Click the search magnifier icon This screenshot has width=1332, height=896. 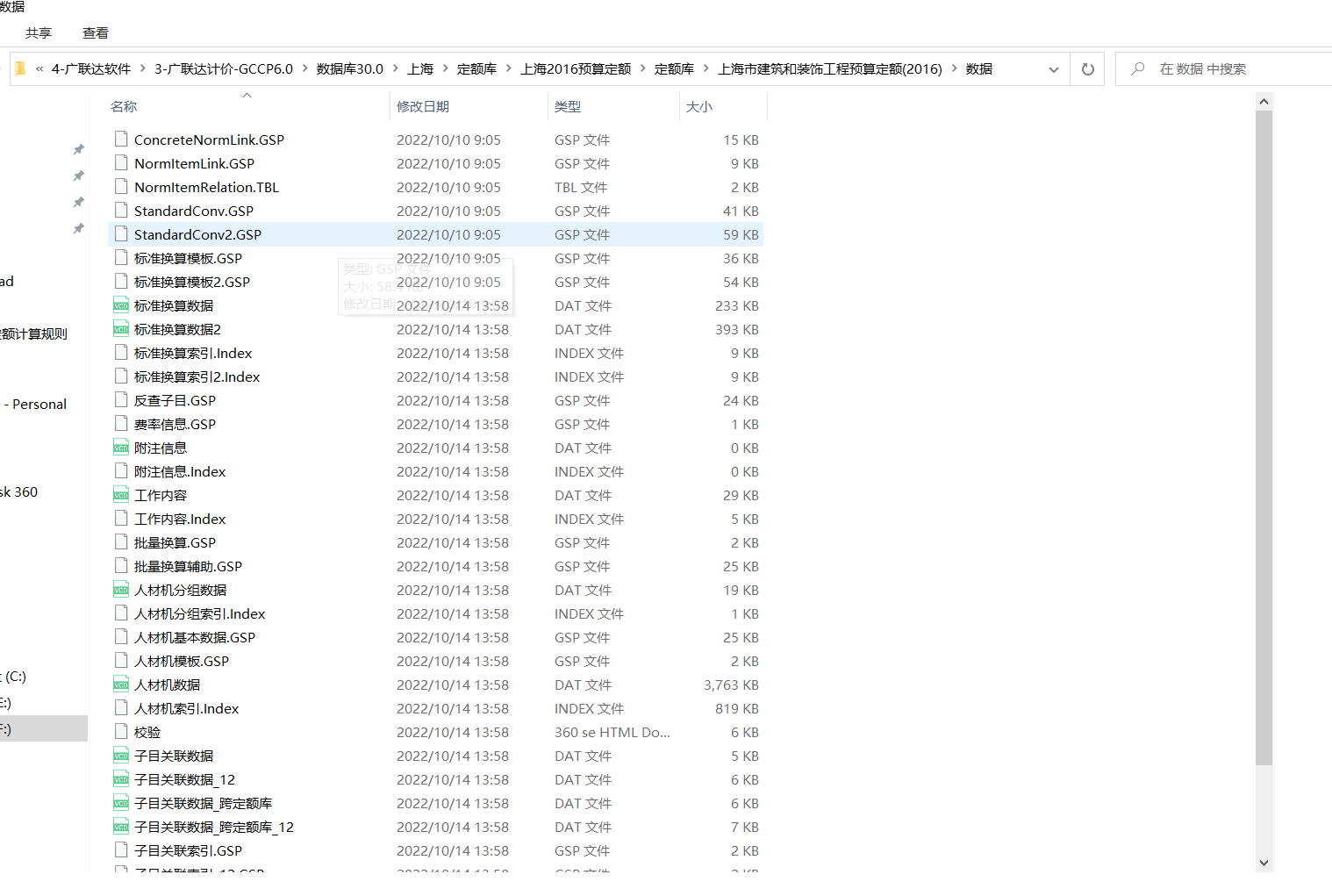(x=1138, y=68)
